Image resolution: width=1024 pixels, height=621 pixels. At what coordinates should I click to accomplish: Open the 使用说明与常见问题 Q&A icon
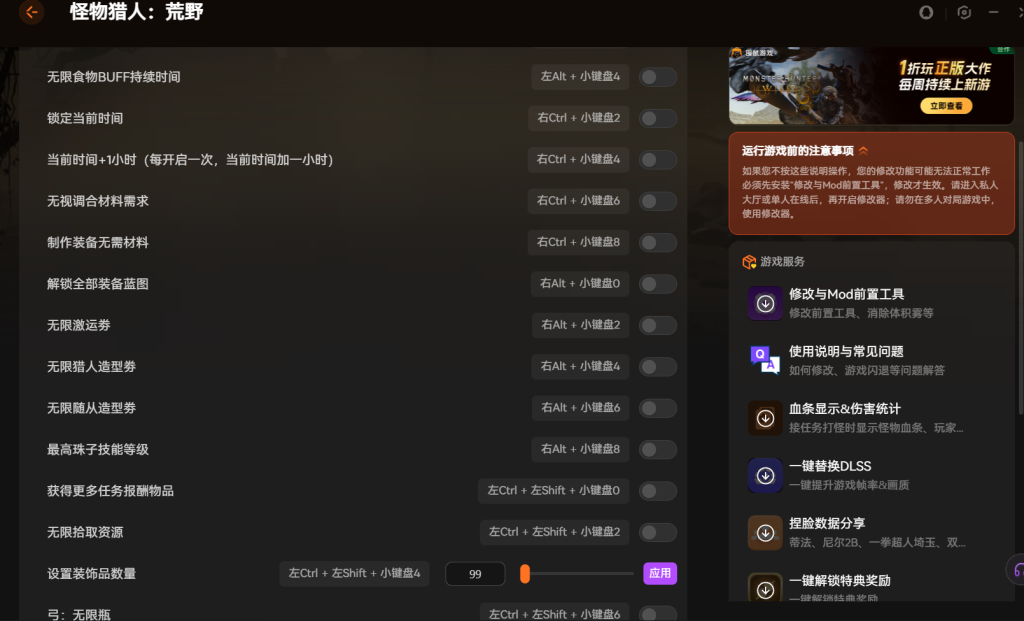click(765, 360)
